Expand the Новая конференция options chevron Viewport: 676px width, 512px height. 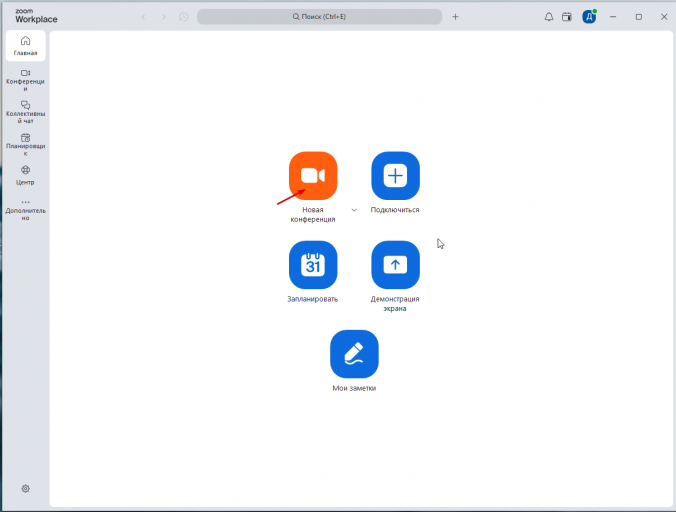(x=354, y=210)
